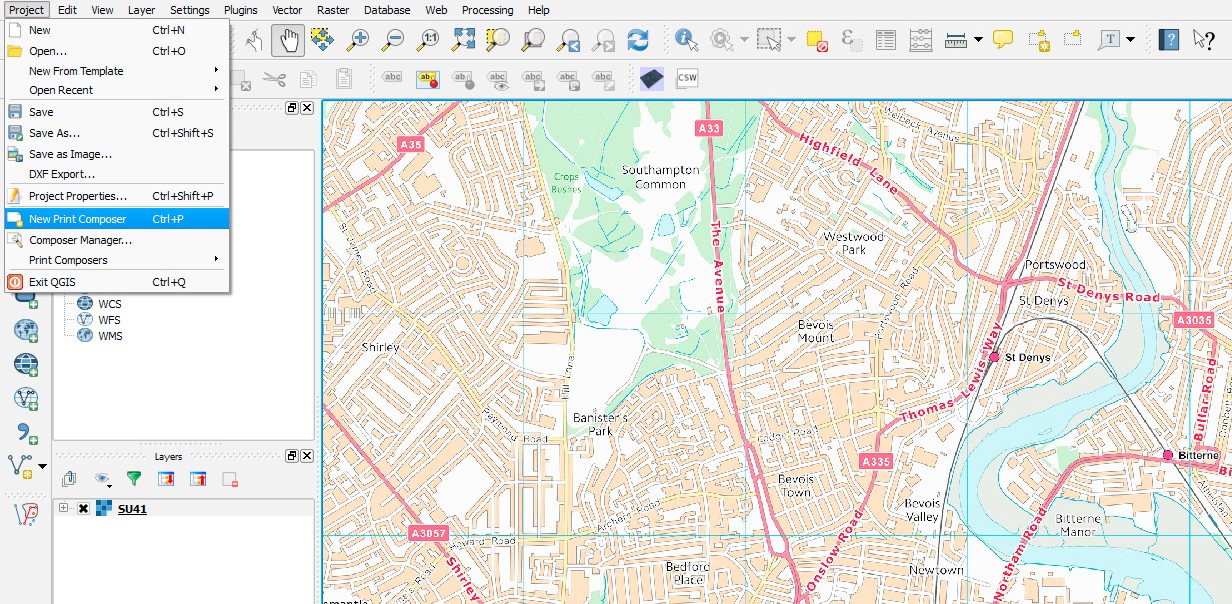Open the Attribute Table
Screen dimensions: 1232x604
click(x=885, y=41)
